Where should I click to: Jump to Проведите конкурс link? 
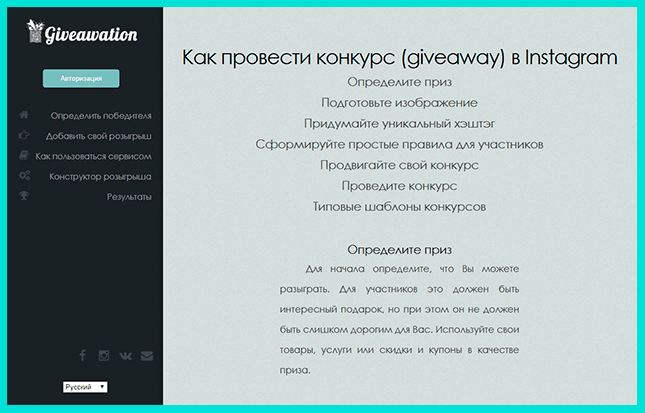pos(399,186)
